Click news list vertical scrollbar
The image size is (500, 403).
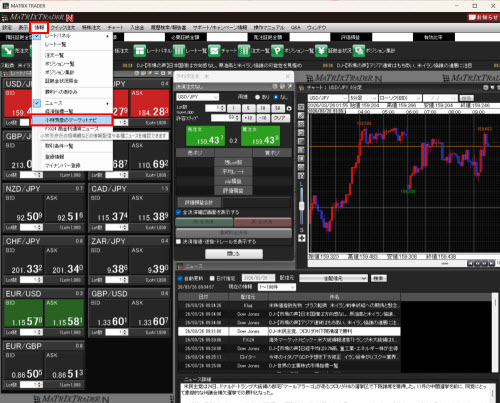click(x=496, y=332)
